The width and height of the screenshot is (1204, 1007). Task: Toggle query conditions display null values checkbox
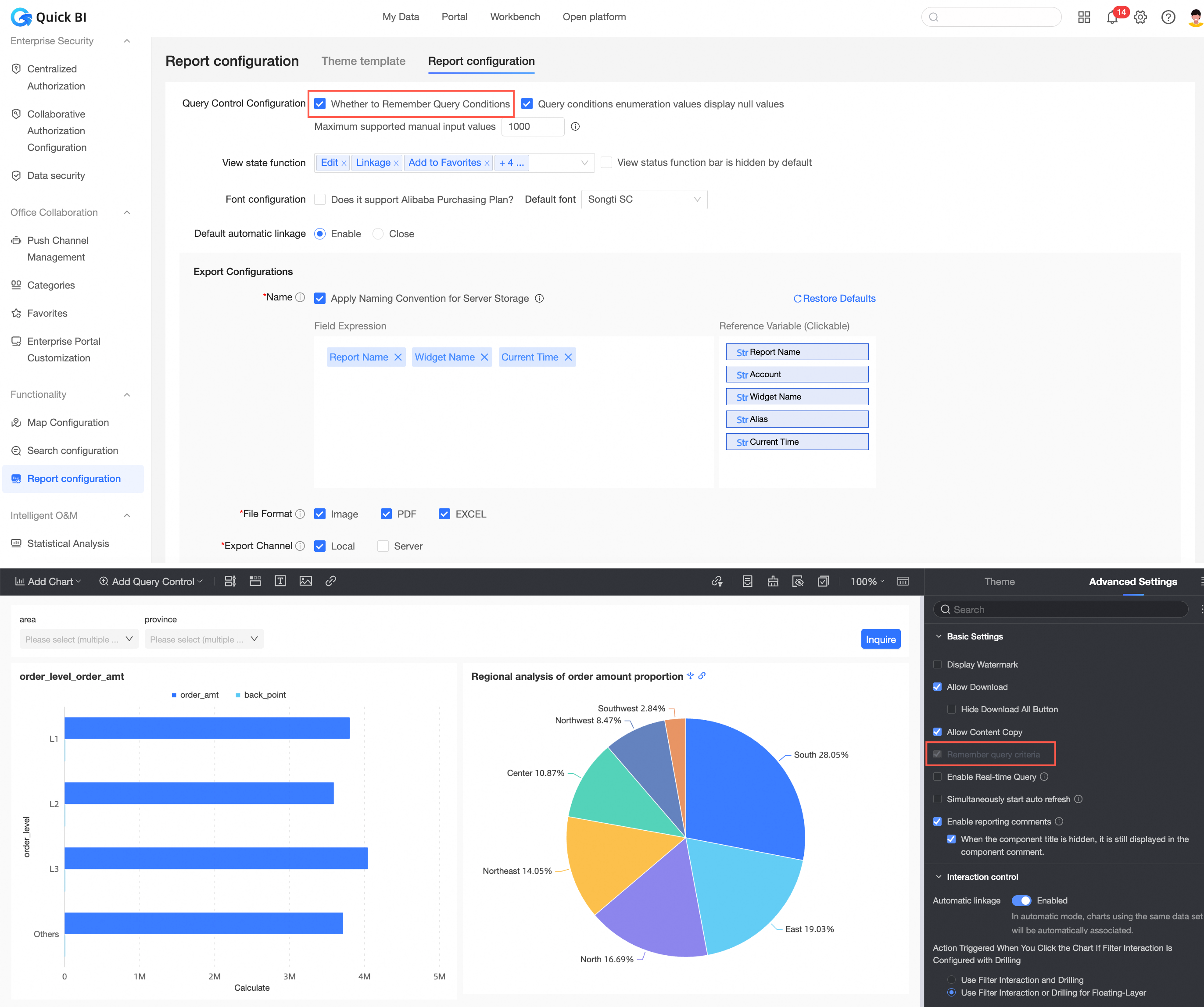coord(527,104)
